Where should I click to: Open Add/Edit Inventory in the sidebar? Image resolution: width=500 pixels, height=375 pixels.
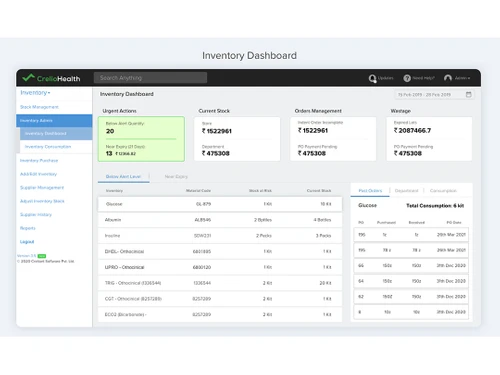[38, 174]
